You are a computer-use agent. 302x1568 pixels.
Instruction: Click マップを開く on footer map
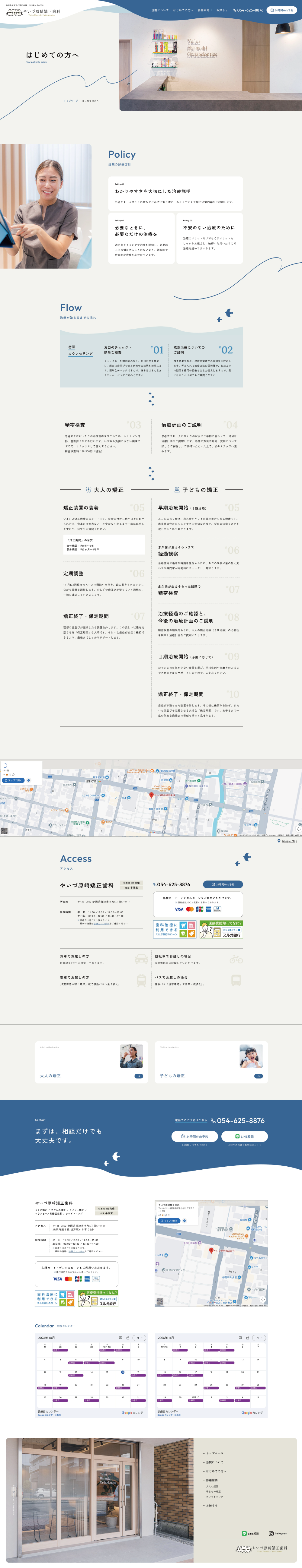[x=169, y=1220]
